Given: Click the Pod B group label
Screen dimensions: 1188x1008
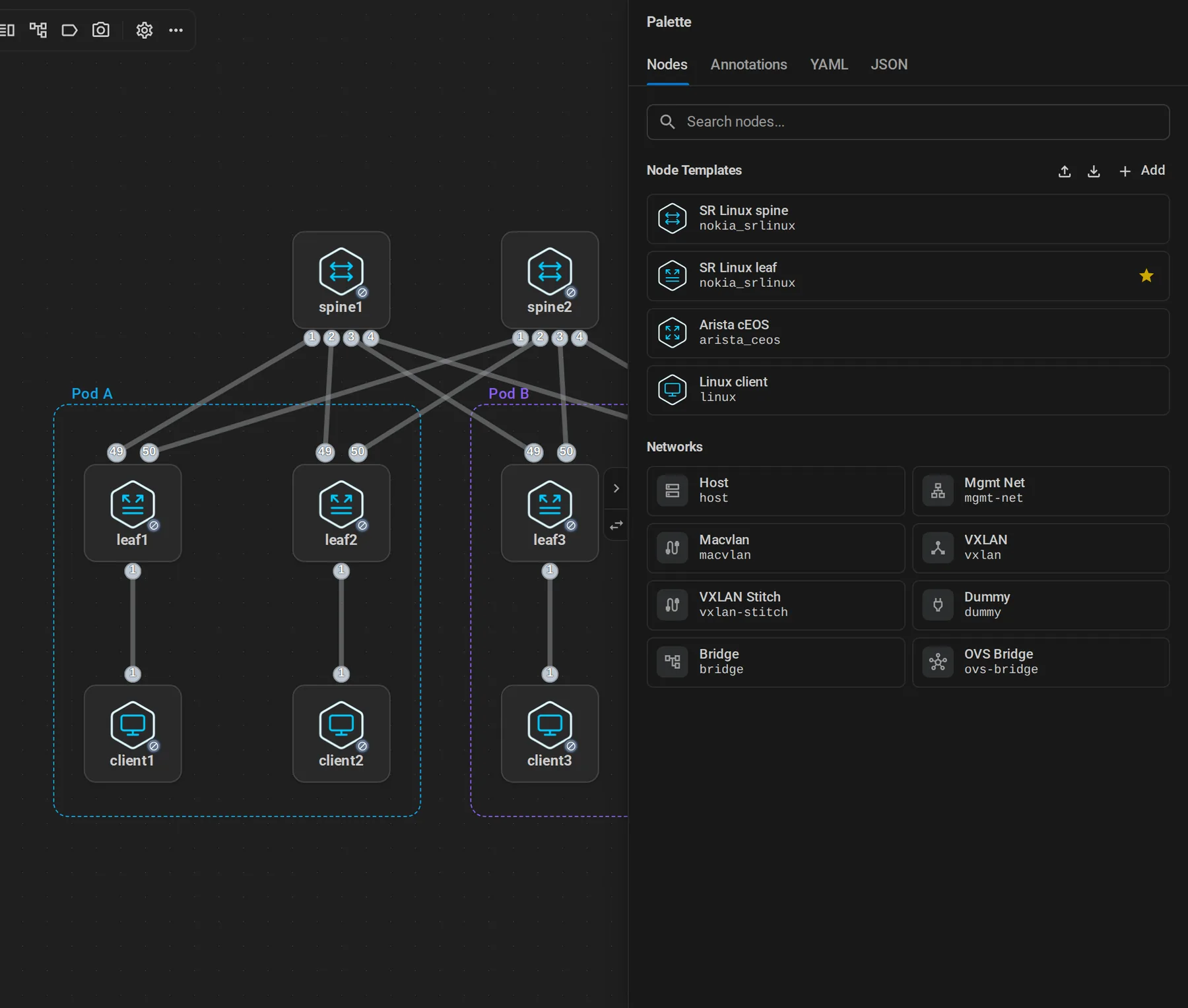Looking at the screenshot, I should click(x=508, y=394).
